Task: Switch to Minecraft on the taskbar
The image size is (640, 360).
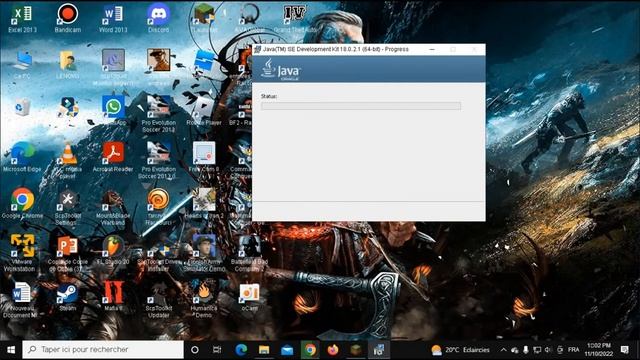Action: point(356,350)
